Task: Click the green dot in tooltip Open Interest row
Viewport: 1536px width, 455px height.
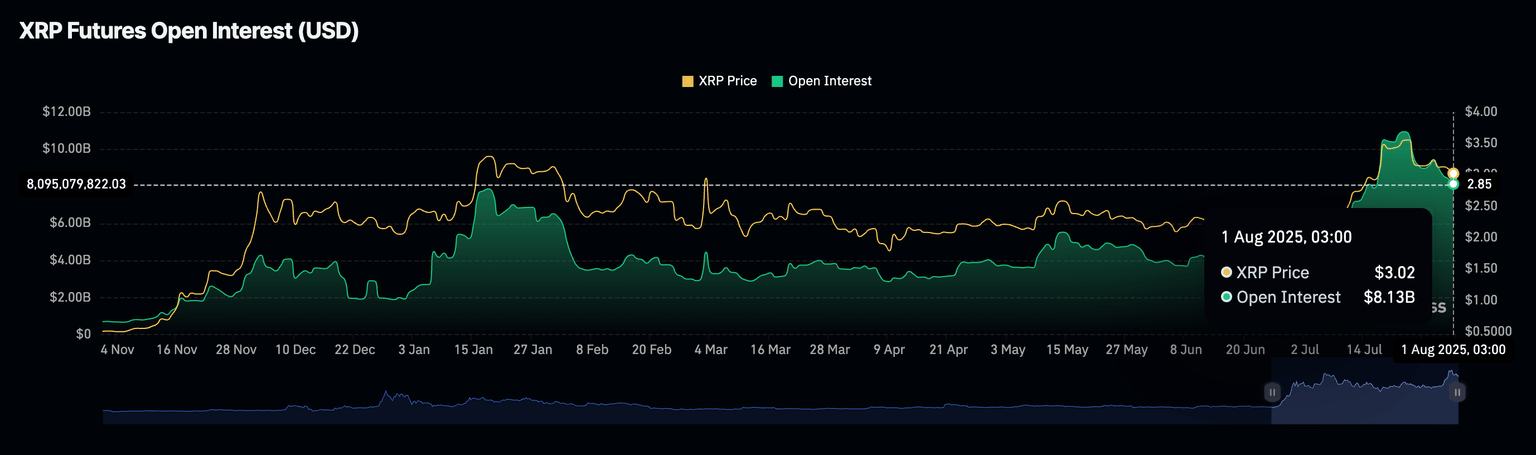Action: click(1226, 297)
